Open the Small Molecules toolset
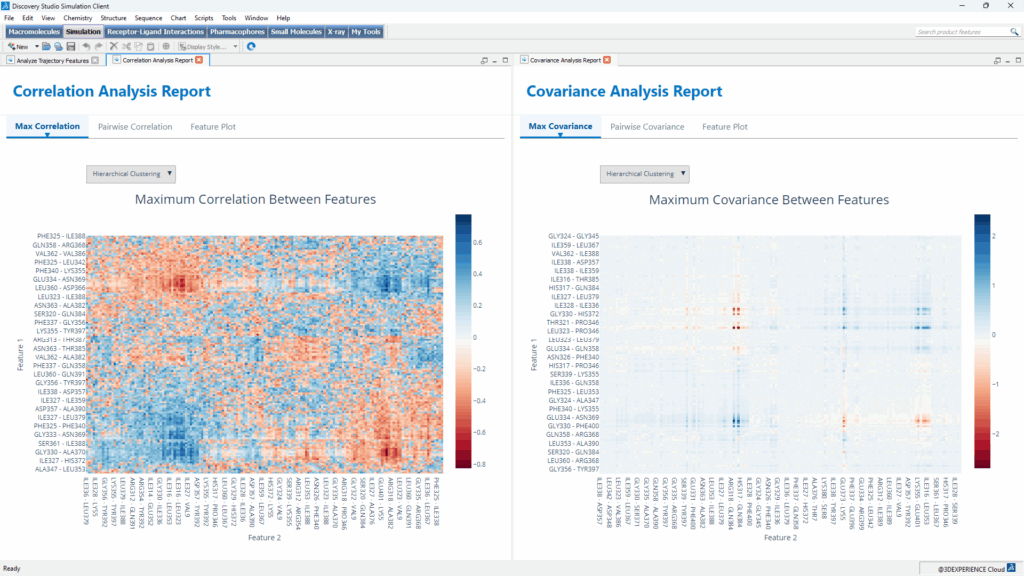Image resolution: width=1024 pixels, height=576 pixels. point(296,31)
